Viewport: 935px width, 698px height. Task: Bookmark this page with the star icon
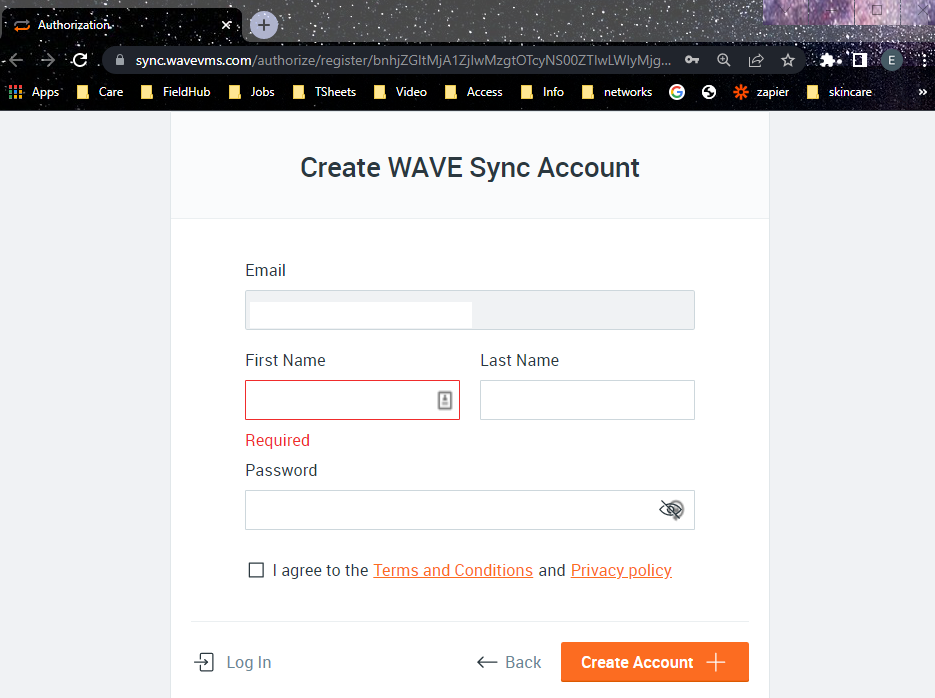(x=788, y=60)
